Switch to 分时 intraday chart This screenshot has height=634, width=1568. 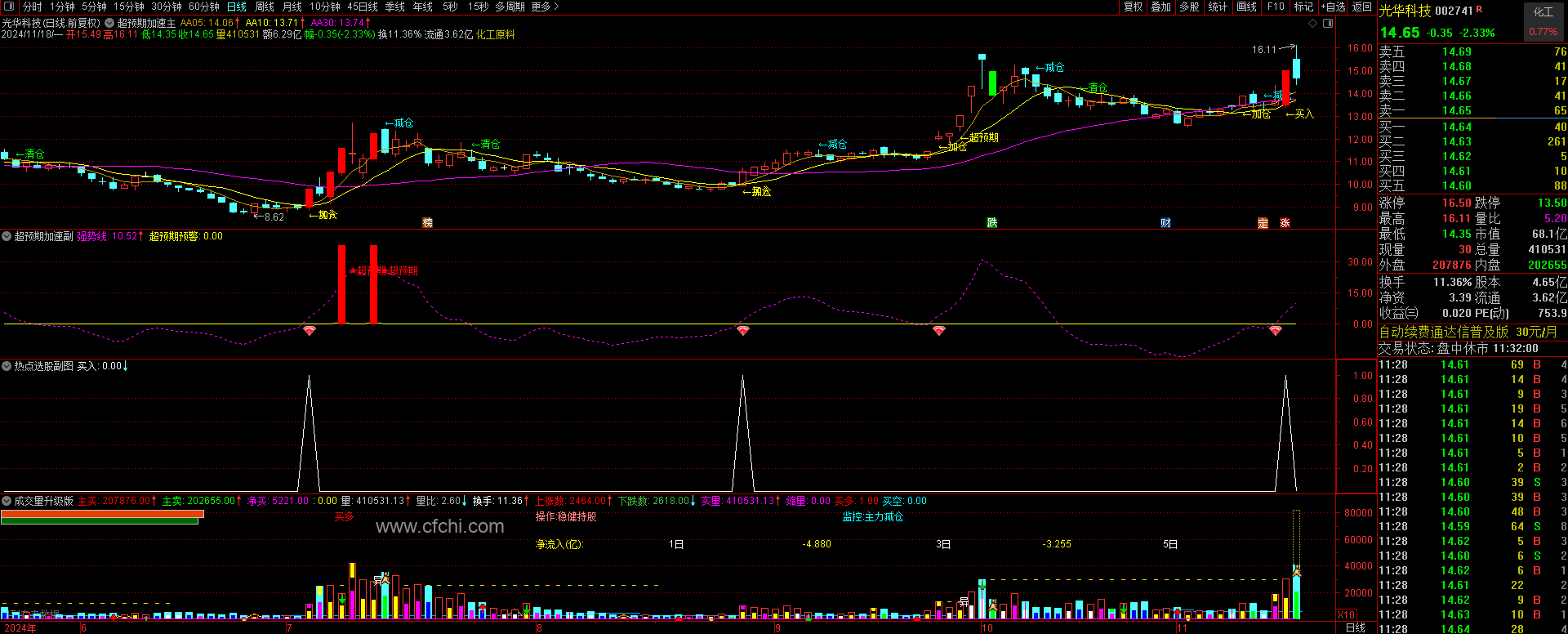[33, 7]
